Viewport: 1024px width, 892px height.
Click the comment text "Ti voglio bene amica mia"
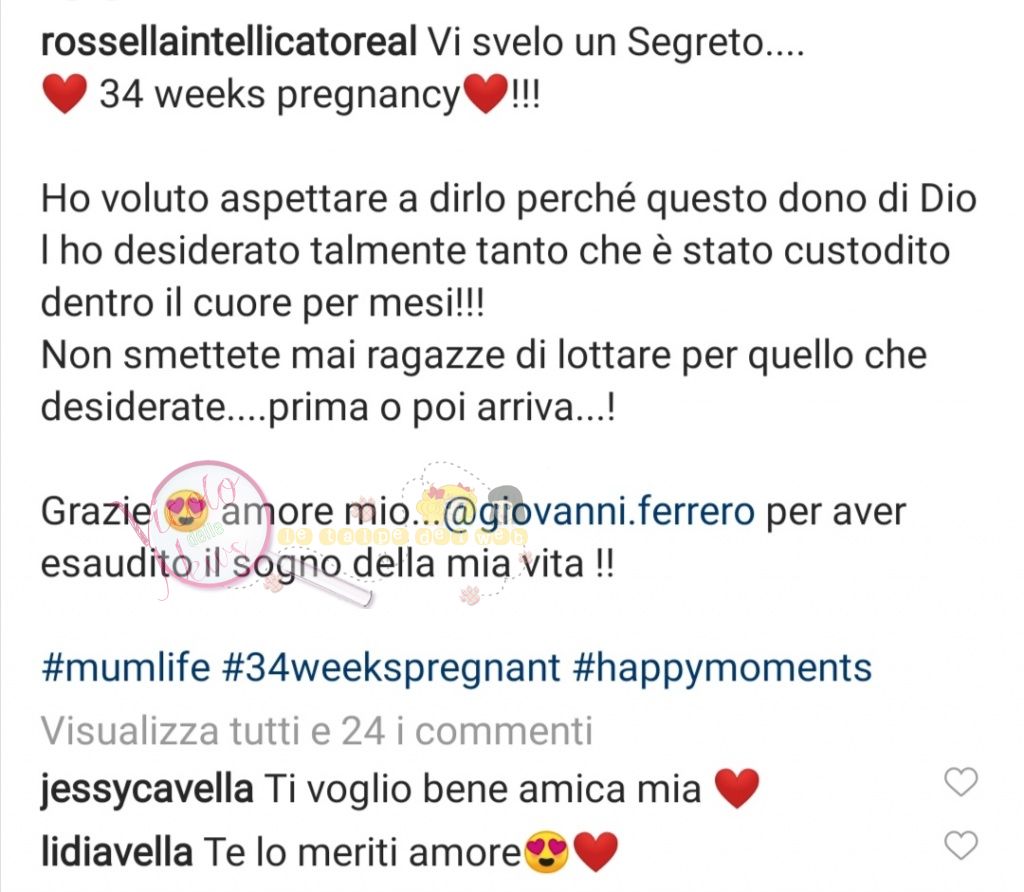click(x=483, y=789)
